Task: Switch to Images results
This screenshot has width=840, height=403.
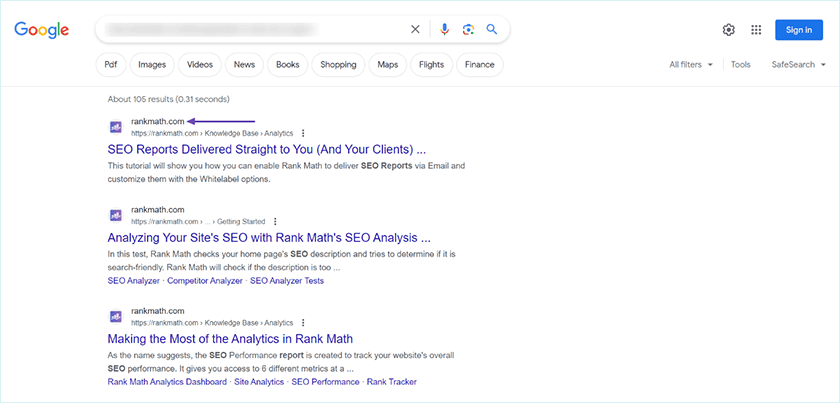Action: click(152, 64)
